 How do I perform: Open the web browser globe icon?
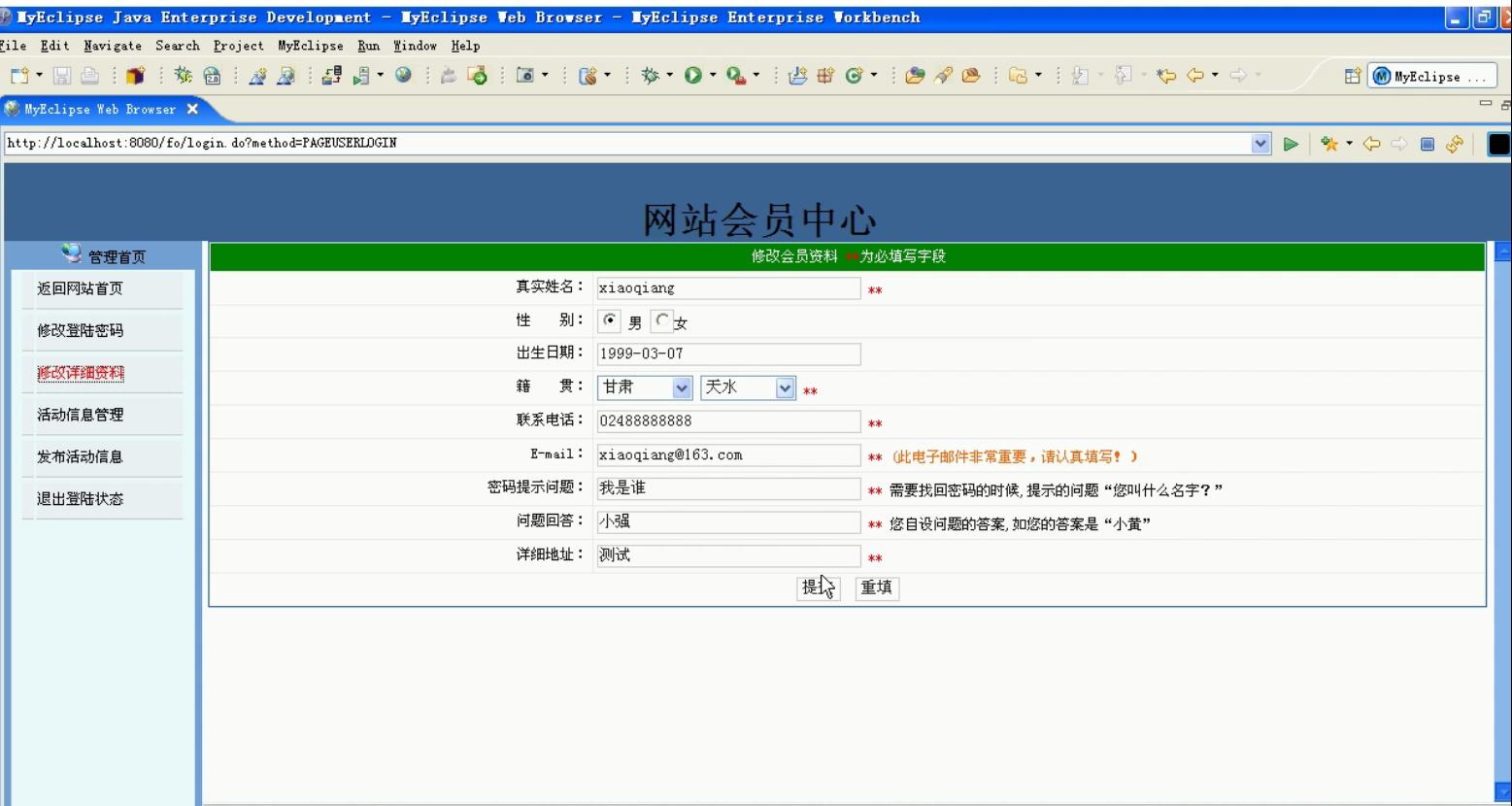pos(403,75)
